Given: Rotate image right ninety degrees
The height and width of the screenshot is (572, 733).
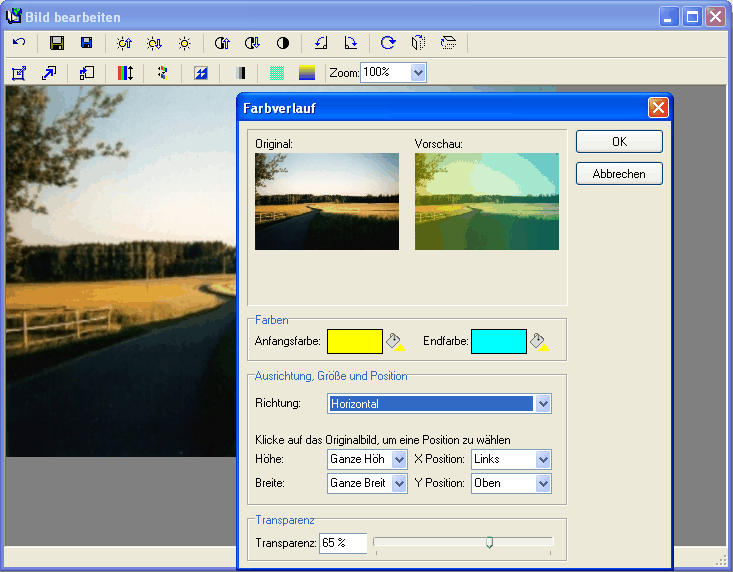Looking at the screenshot, I should (x=351, y=43).
